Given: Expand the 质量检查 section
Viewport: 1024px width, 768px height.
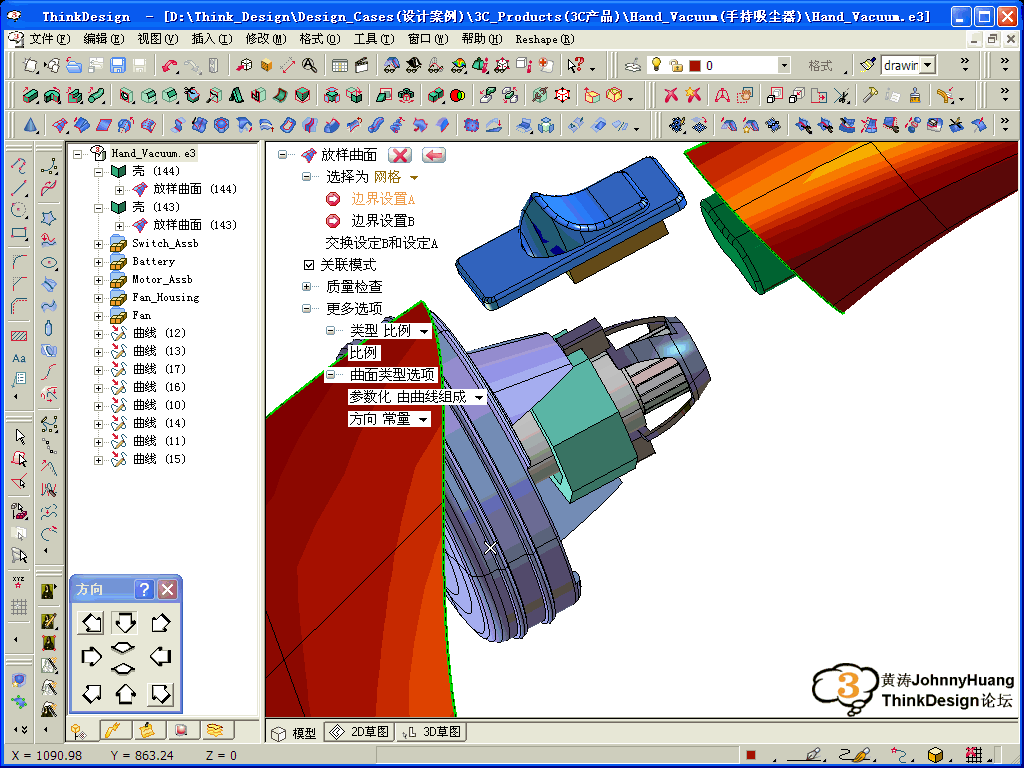Looking at the screenshot, I should (x=306, y=286).
